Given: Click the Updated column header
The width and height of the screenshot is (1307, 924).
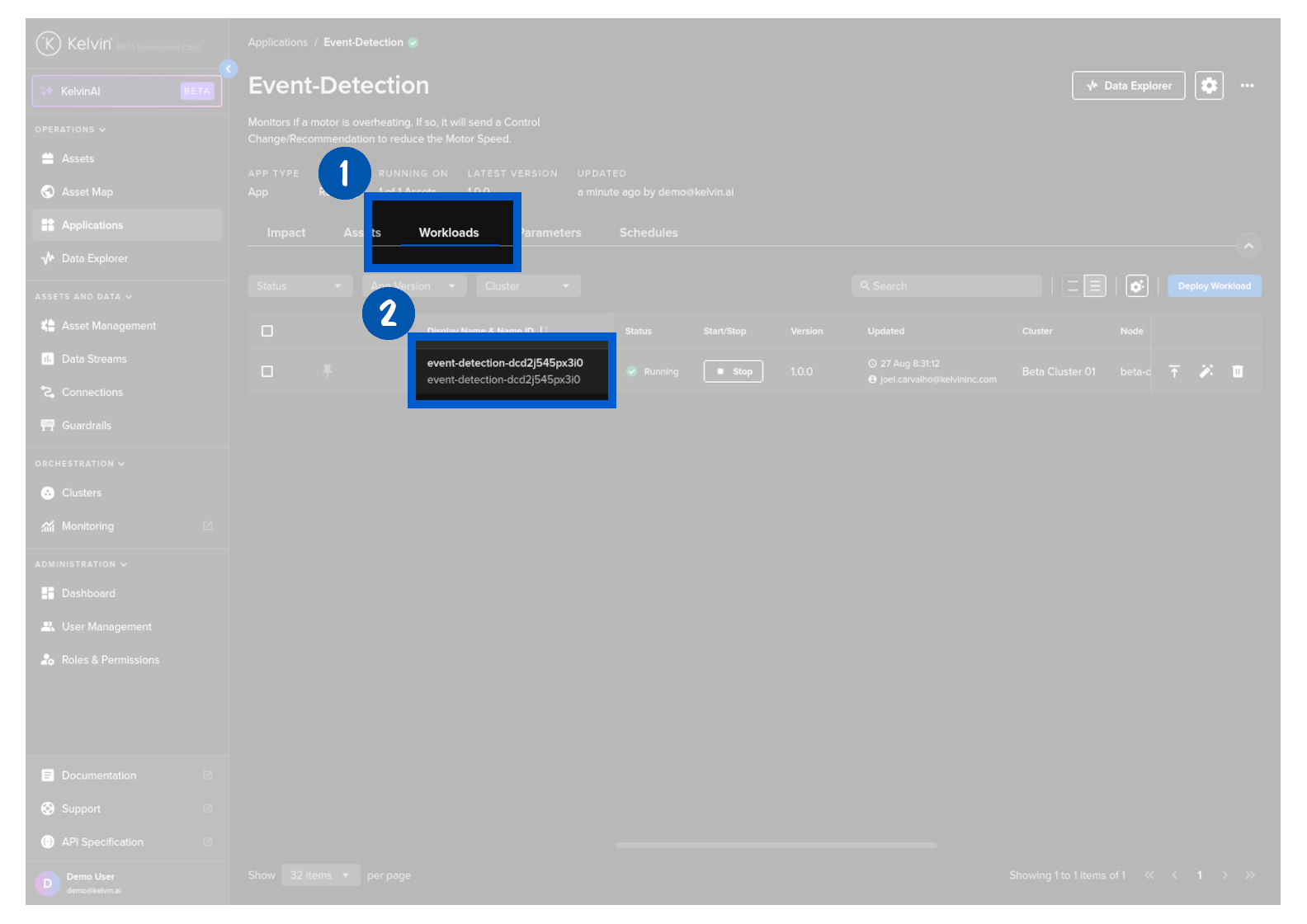Looking at the screenshot, I should pyautogui.click(x=886, y=331).
